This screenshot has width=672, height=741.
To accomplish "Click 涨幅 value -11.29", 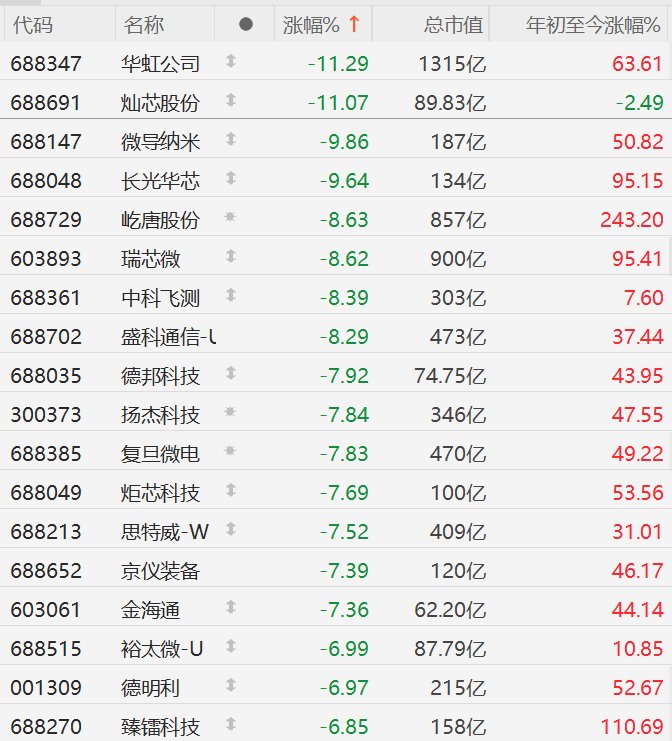I will click(338, 64).
